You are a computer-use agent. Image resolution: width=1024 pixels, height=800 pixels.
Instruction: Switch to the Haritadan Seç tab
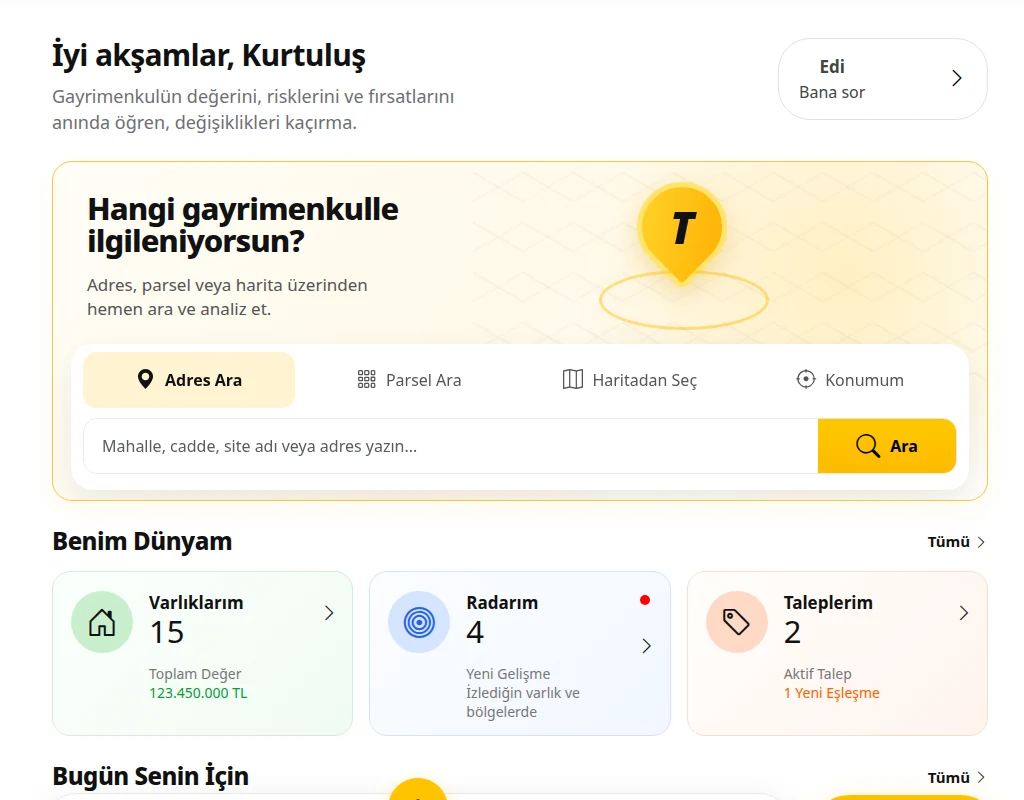[630, 380]
